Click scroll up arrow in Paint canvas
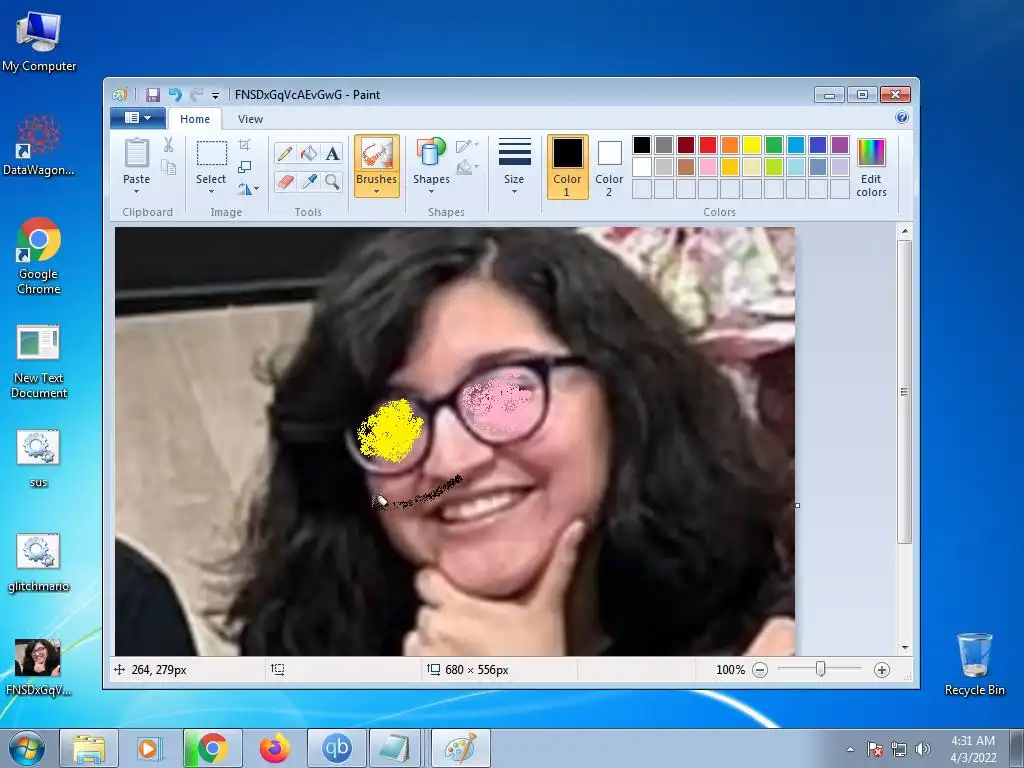This screenshot has height=768, width=1024. 904,231
